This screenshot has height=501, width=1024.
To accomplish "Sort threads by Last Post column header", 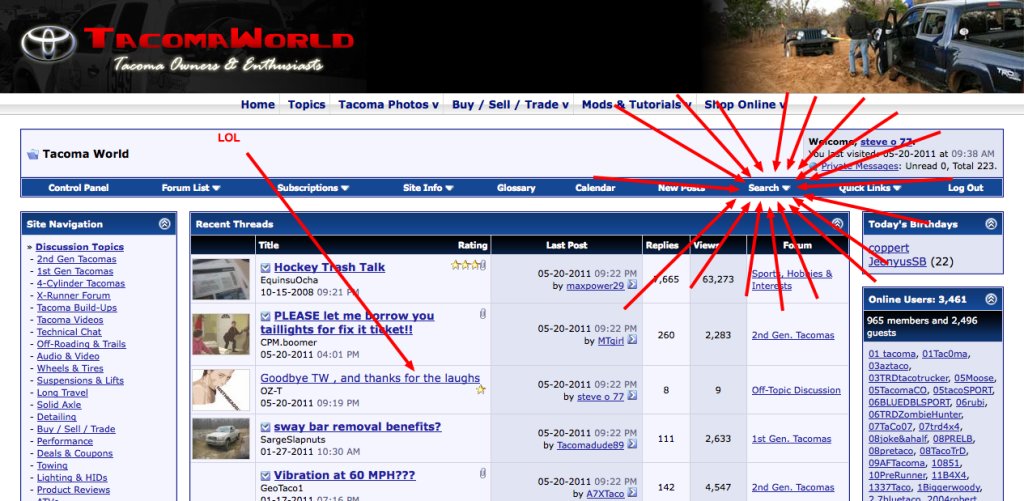I will [566, 246].
